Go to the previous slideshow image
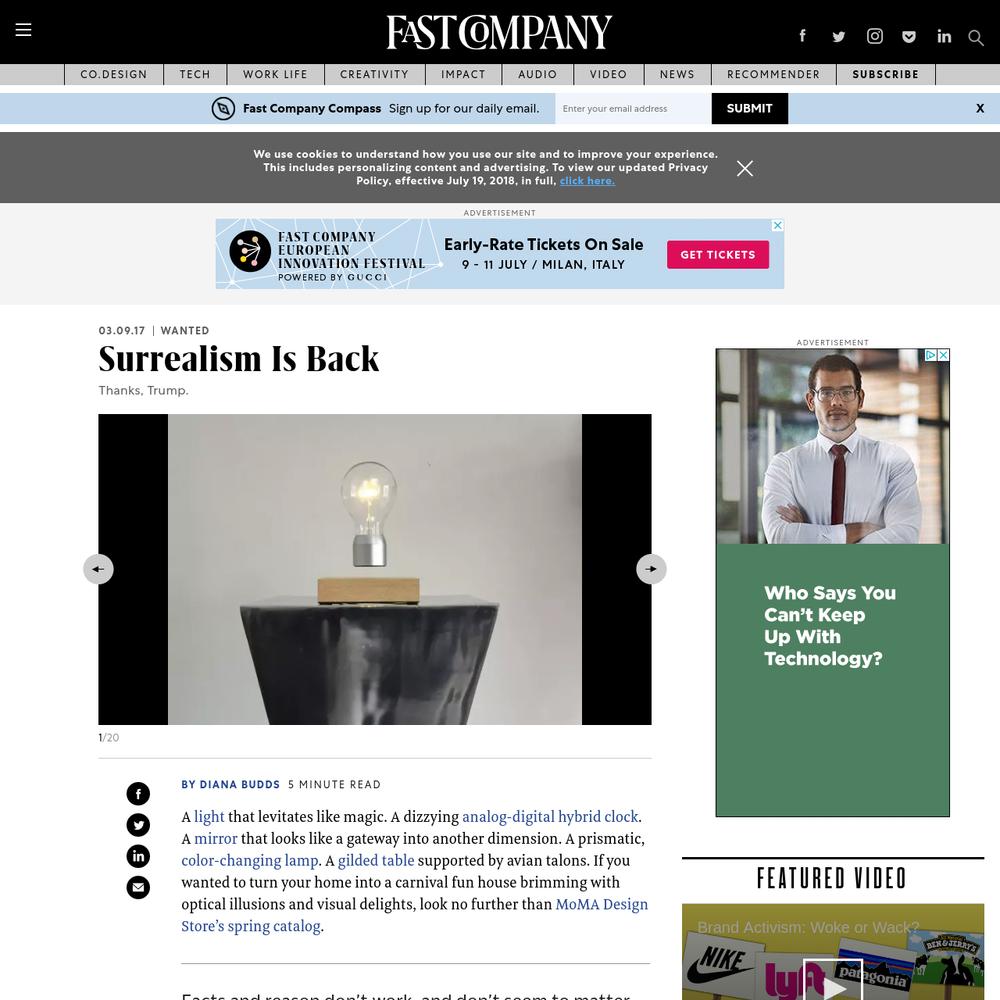 98,569
